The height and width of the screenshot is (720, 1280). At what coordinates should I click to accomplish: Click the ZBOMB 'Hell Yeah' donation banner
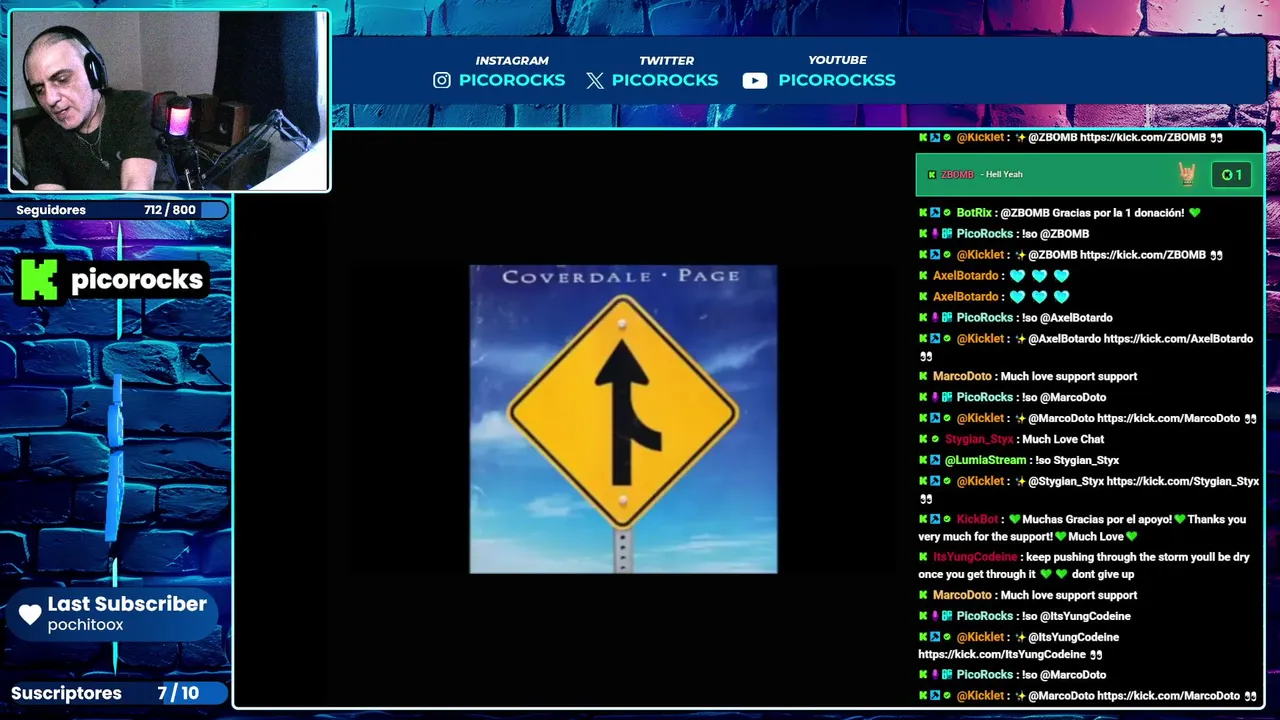coord(1089,174)
